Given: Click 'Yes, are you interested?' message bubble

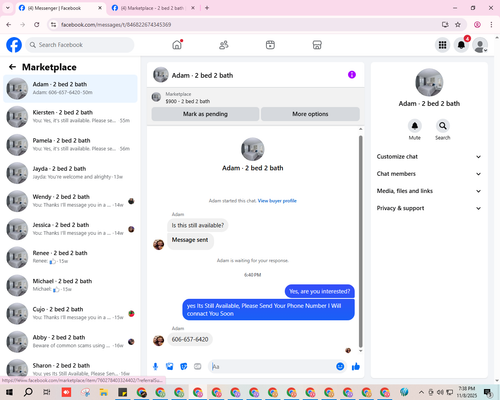Looking at the screenshot, I should click(x=320, y=291).
